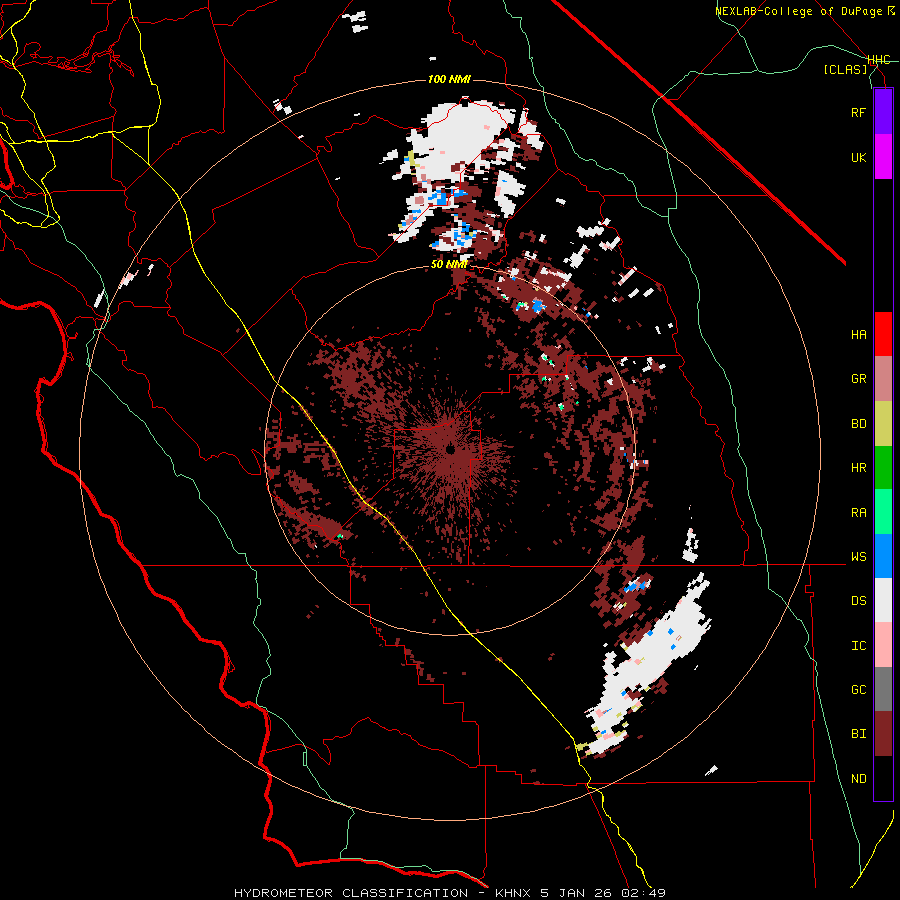Viewport: 900px width, 900px height.
Task: Click the DS white legend swatch
Action: (x=883, y=600)
